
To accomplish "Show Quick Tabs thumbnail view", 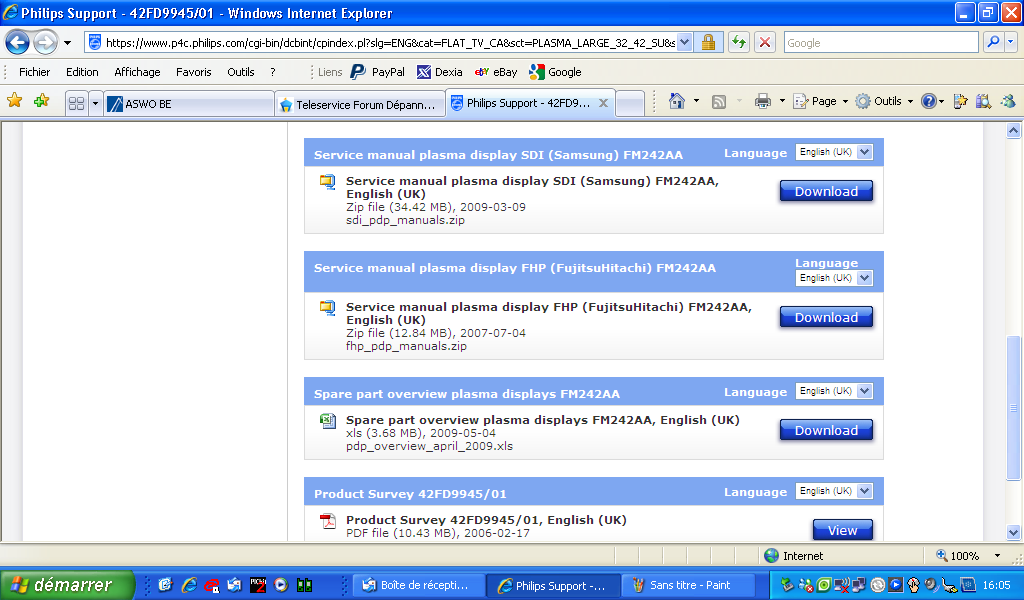I will tap(76, 103).
